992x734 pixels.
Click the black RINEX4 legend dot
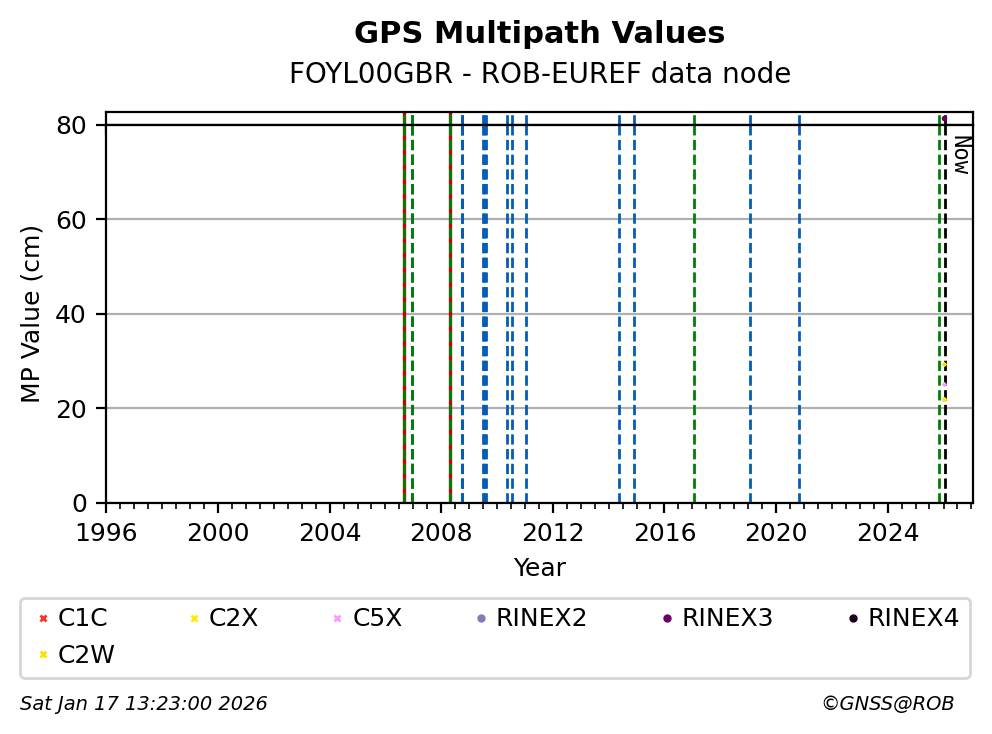pyautogui.click(x=853, y=619)
